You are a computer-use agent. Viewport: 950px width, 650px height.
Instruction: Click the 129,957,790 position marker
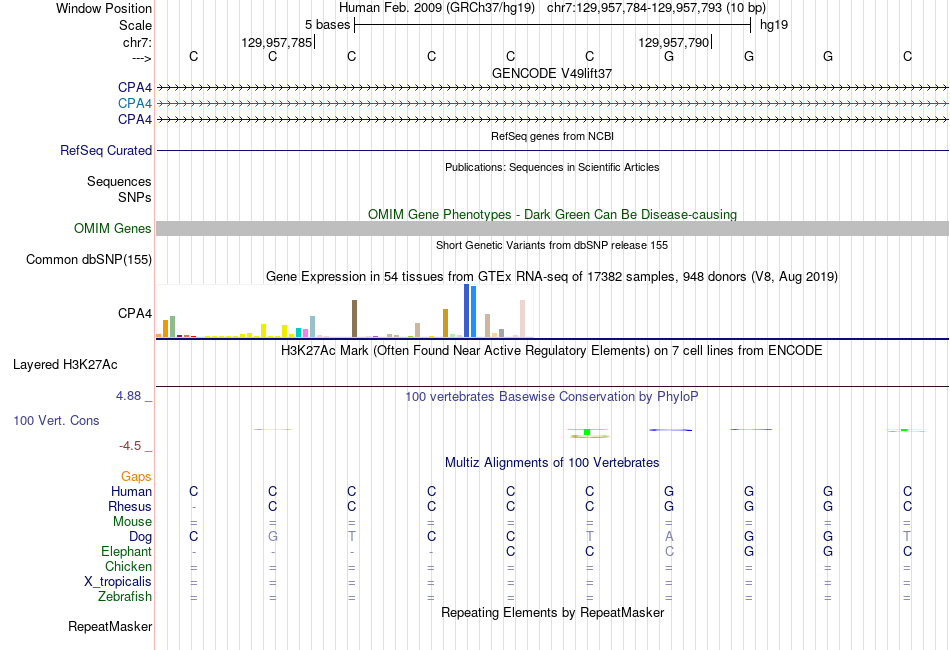point(674,42)
